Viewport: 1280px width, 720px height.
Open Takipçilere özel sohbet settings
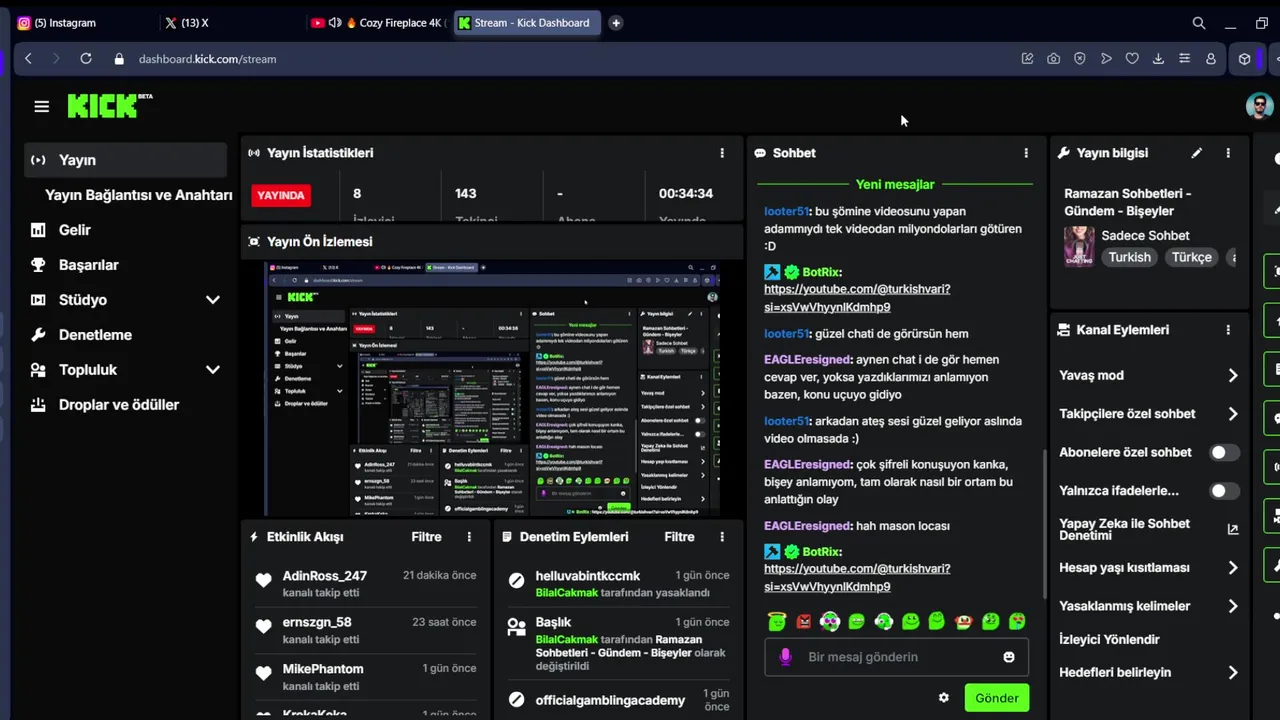coord(1149,414)
